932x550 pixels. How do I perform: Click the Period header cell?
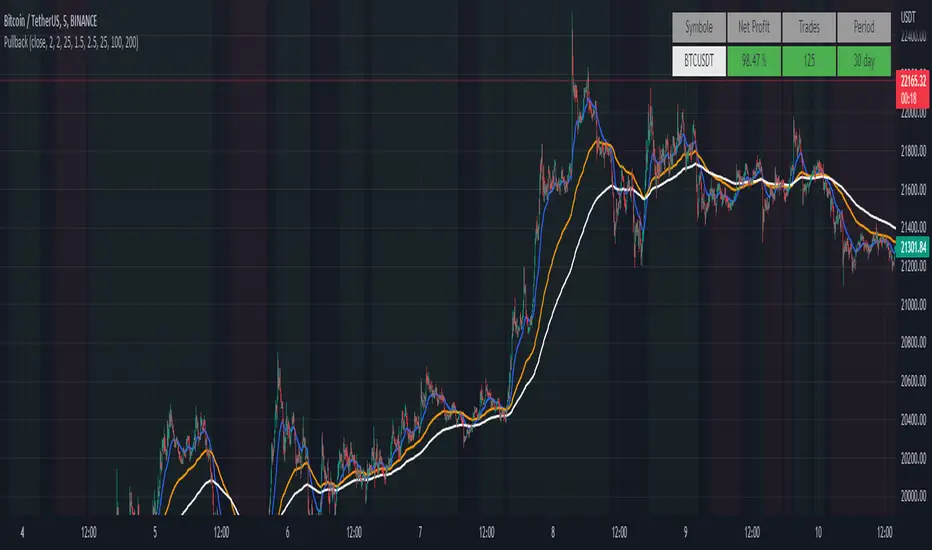(x=864, y=27)
